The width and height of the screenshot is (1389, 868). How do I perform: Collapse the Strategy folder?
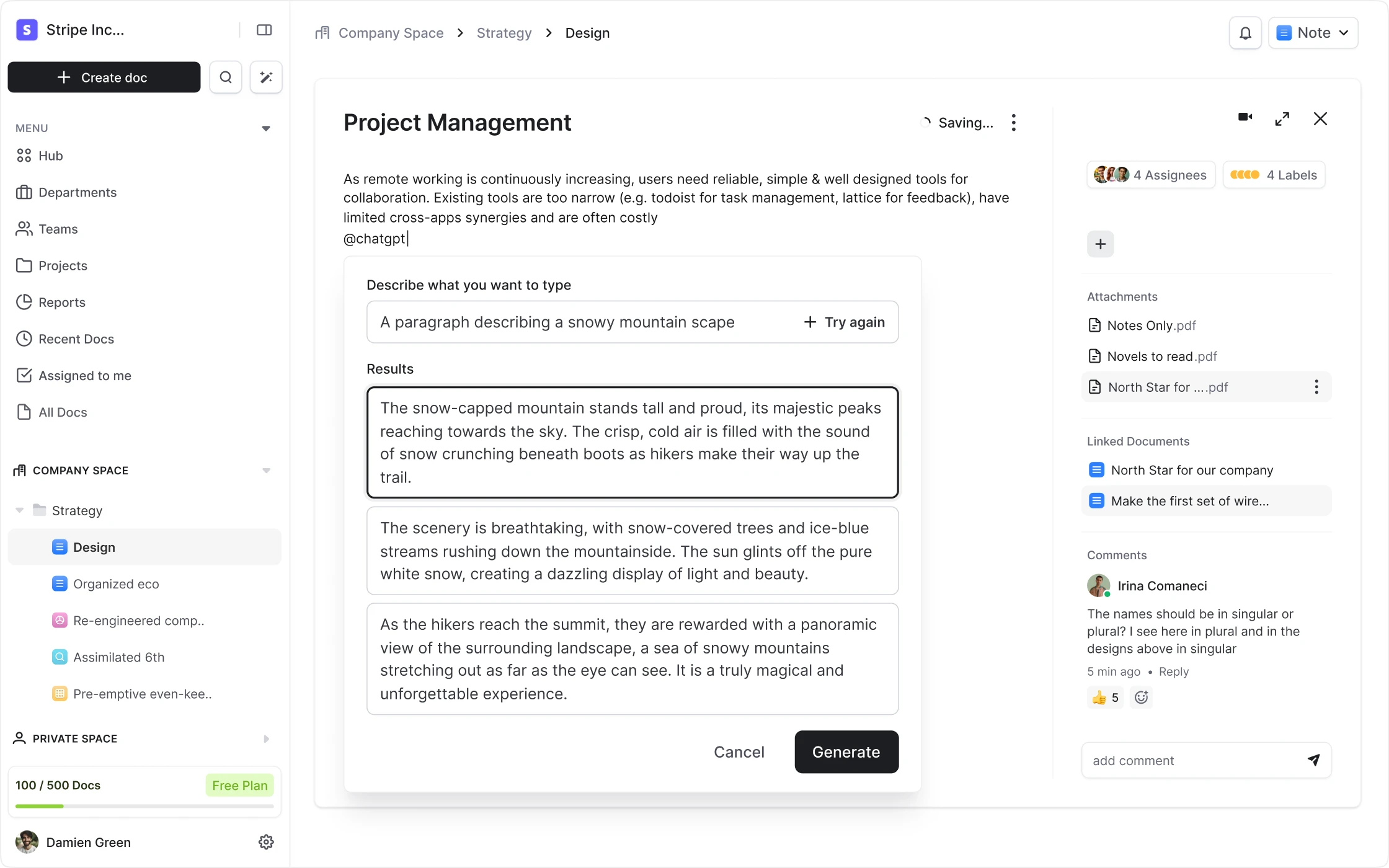click(x=19, y=510)
